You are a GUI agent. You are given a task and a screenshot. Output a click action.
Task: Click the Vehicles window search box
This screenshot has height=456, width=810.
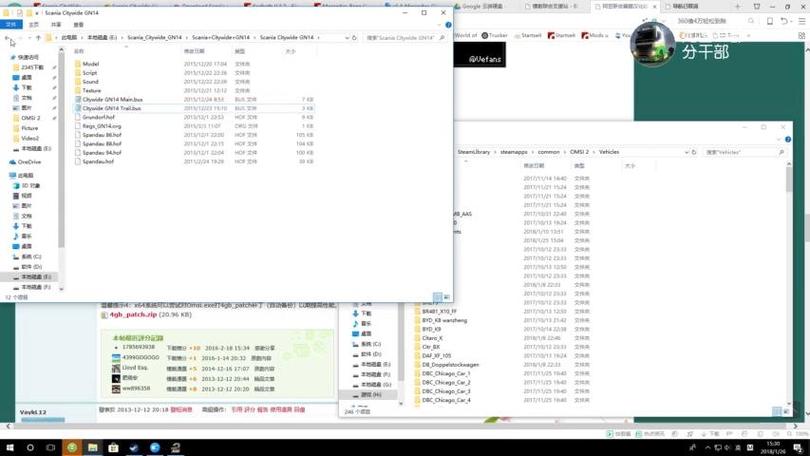[x=744, y=152]
